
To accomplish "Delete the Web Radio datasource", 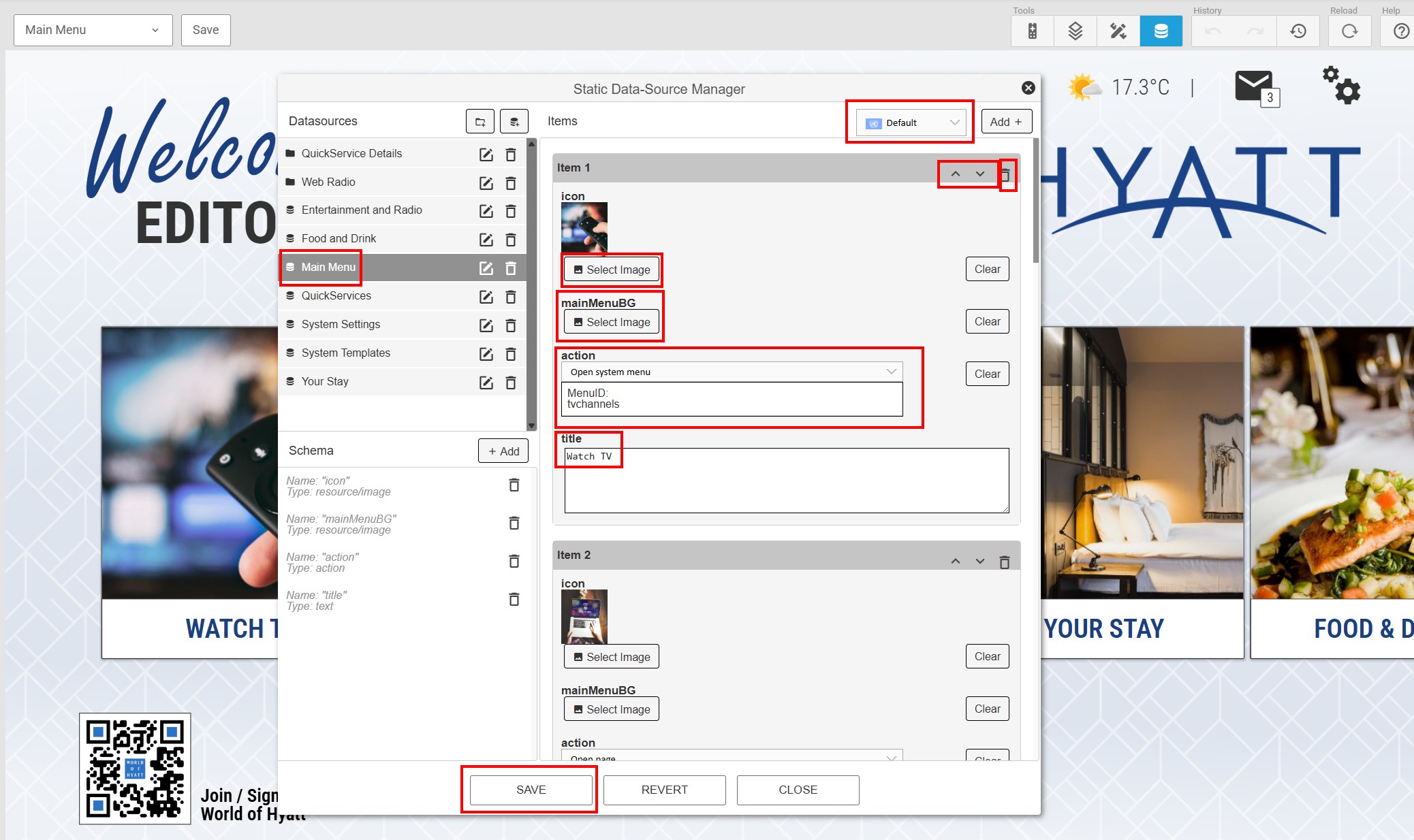I will click(x=511, y=183).
